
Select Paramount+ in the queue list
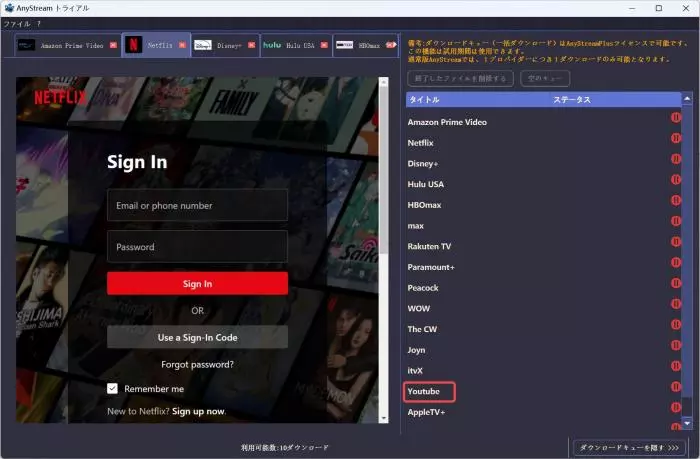(431, 267)
